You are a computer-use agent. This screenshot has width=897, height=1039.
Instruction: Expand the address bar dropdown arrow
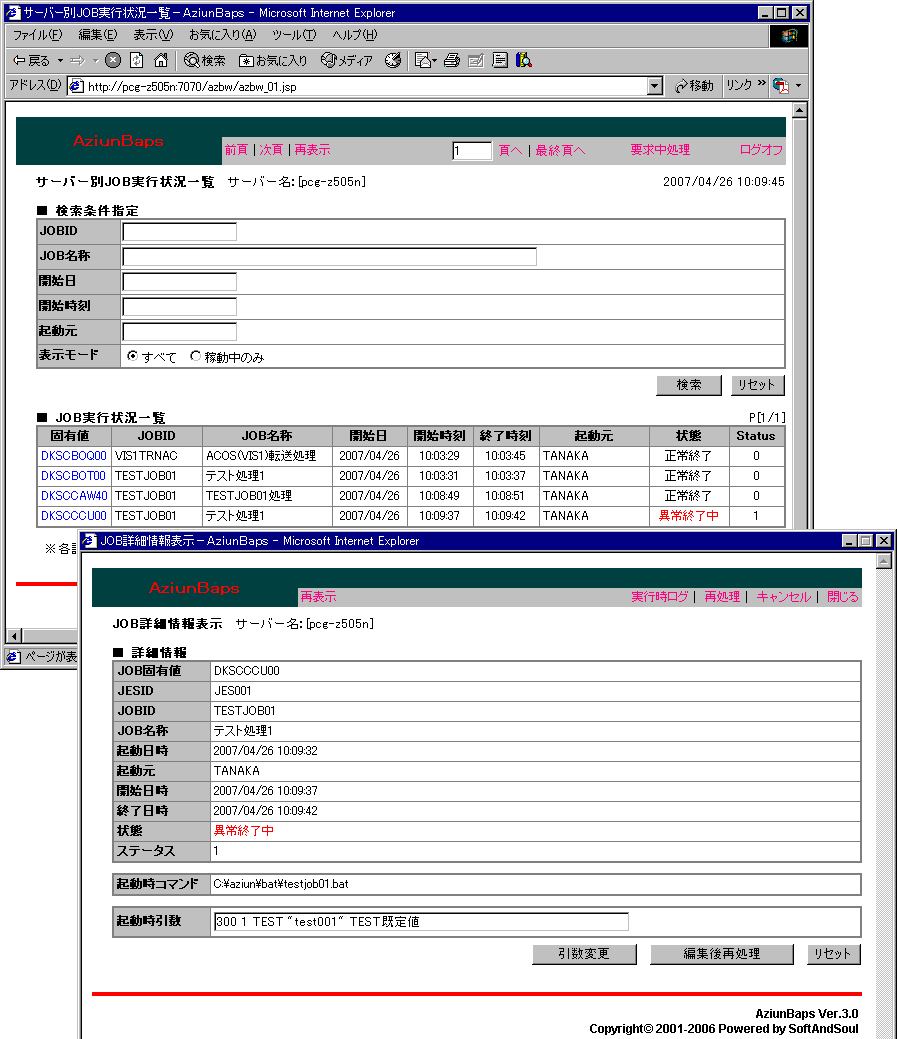655,86
